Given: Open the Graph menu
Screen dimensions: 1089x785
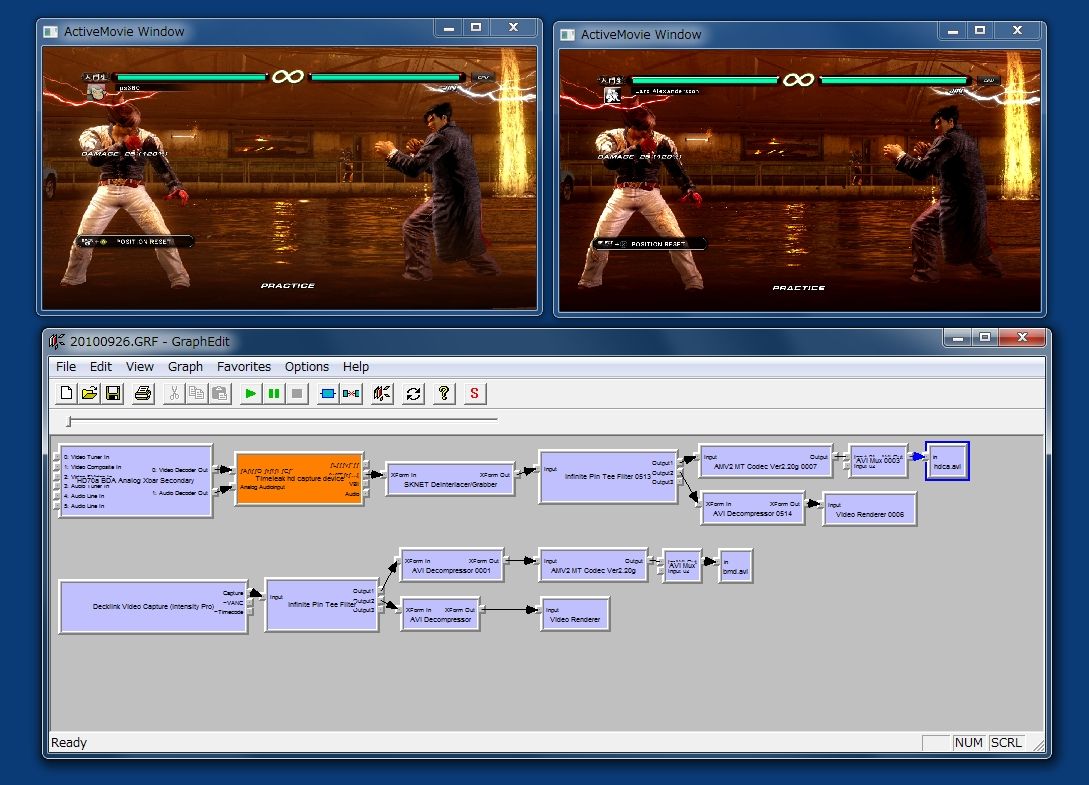Looking at the screenshot, I should [185, 367].
